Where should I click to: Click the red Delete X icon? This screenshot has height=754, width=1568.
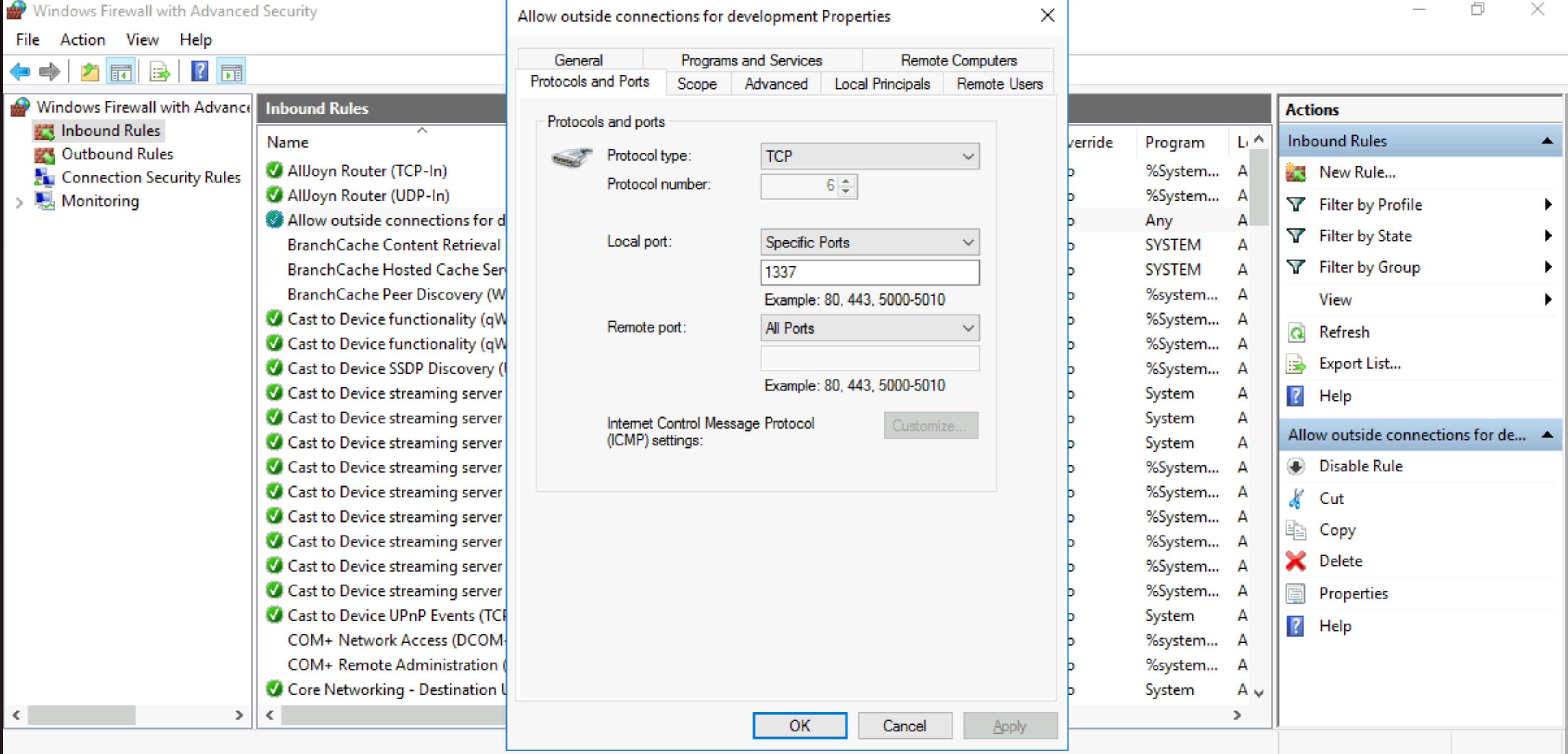coord(1296,561)
